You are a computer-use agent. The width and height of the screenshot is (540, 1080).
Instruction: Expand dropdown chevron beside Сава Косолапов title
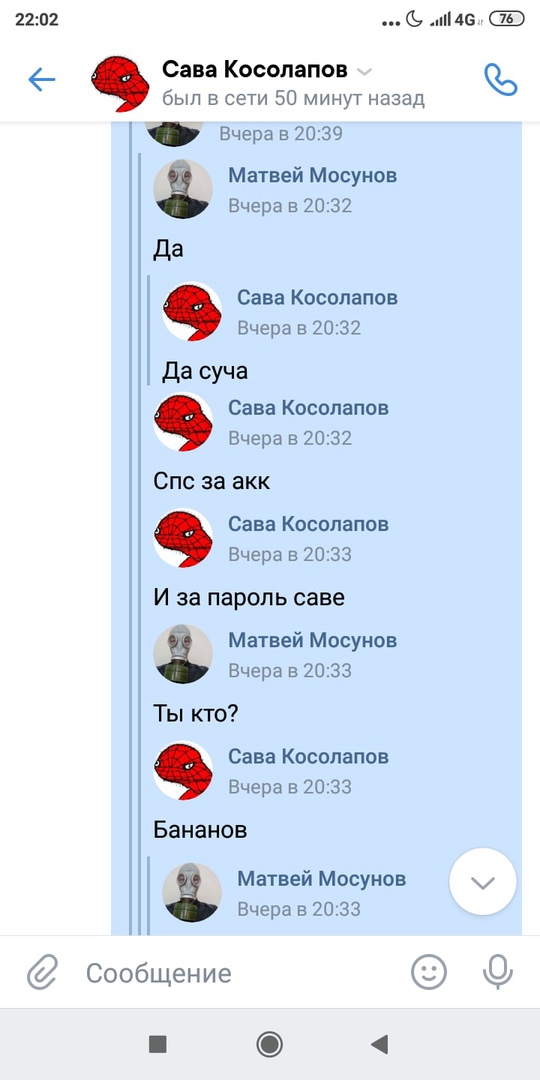click(x=366, y=72)
